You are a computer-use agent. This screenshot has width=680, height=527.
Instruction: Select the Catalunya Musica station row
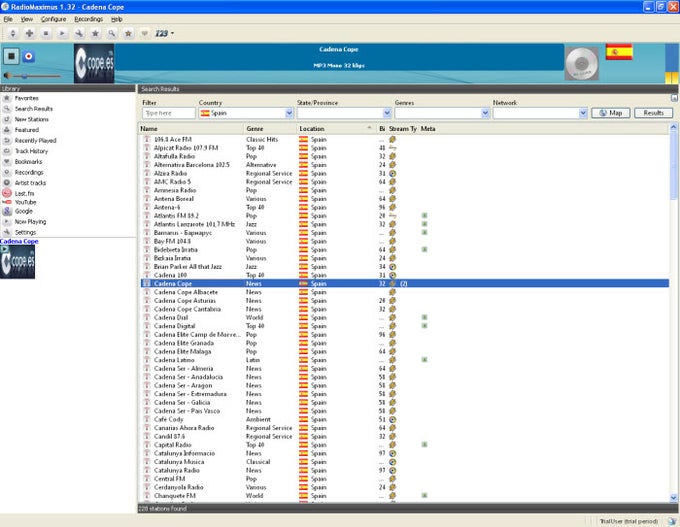click(x=405, y=462)
